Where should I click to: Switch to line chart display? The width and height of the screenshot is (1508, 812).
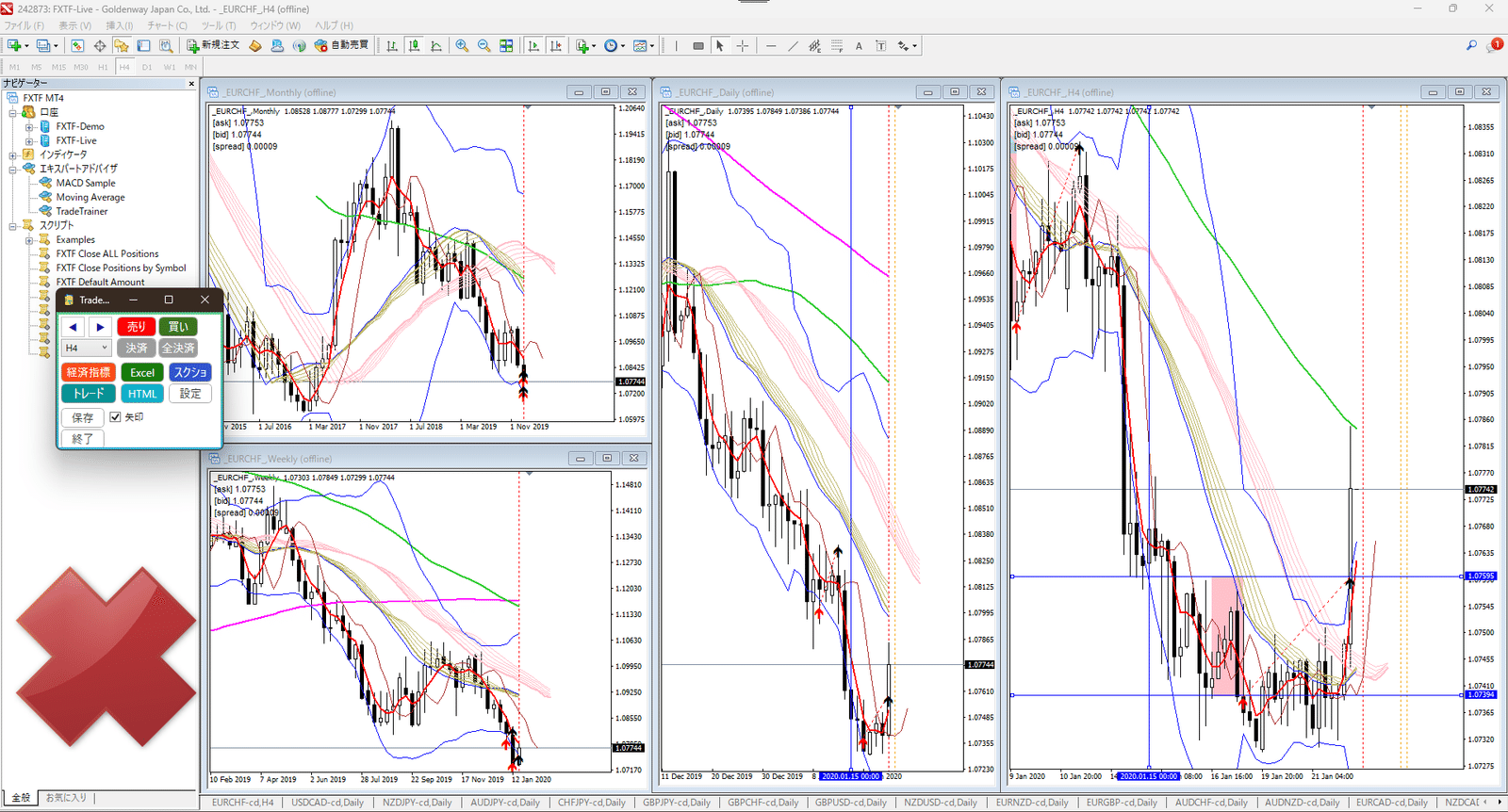[x=436, y=45]
